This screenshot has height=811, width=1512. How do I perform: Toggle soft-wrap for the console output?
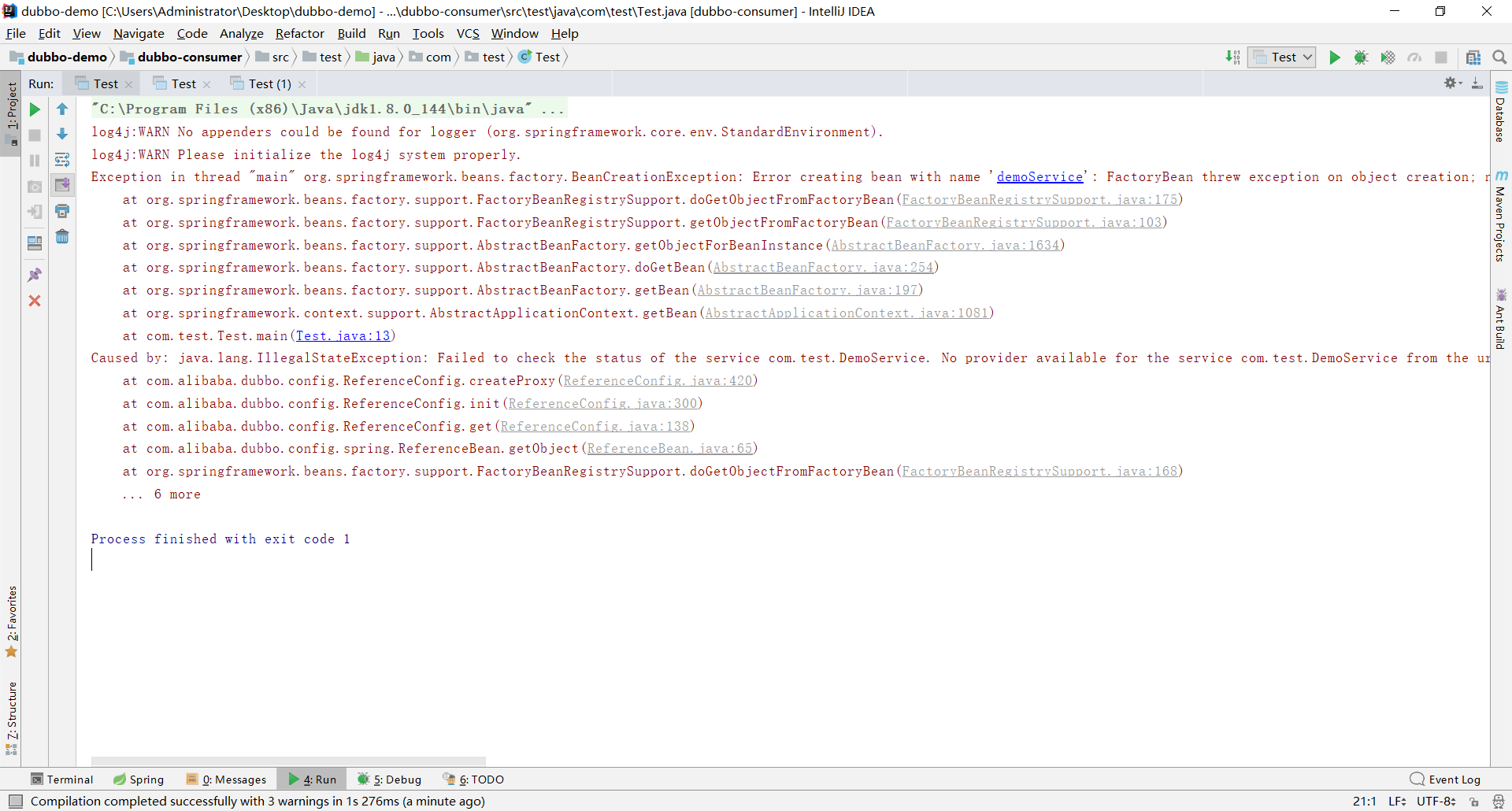pyautogui.click(x=62, y=160)
